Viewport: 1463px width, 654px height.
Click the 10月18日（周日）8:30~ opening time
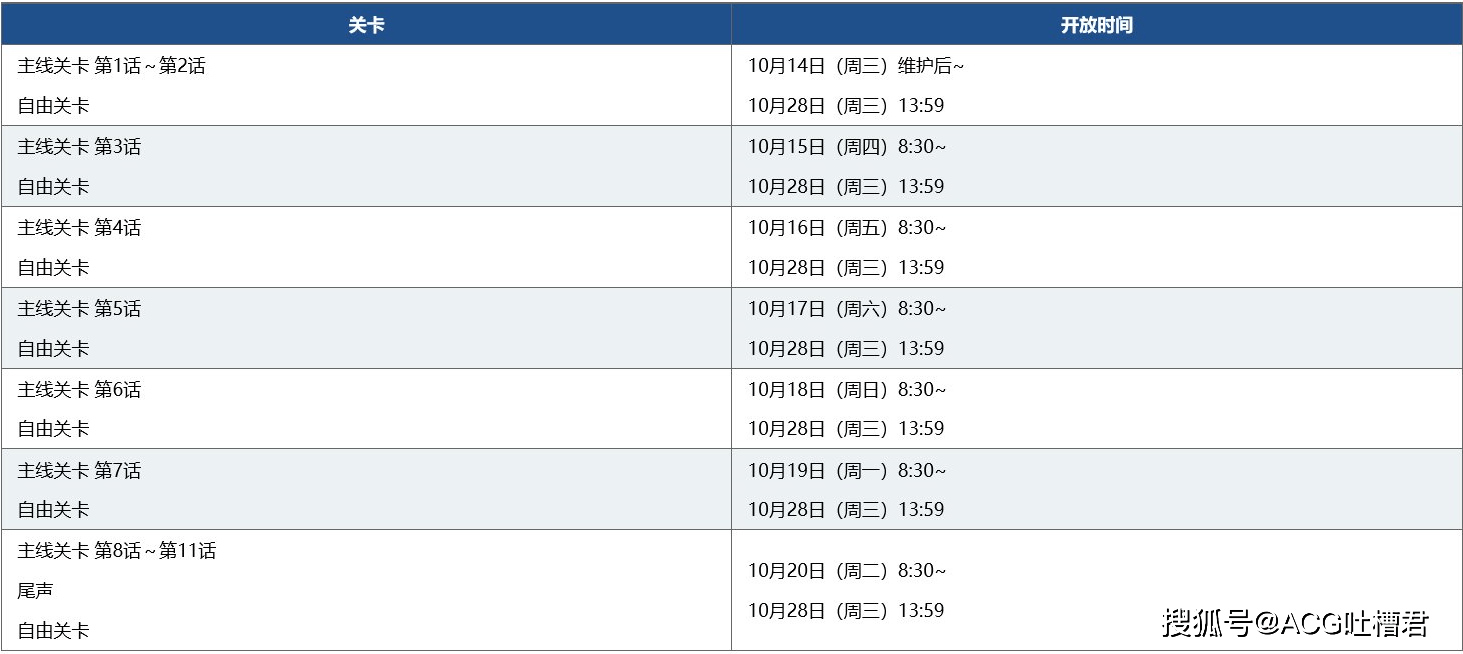click(847, 390)
